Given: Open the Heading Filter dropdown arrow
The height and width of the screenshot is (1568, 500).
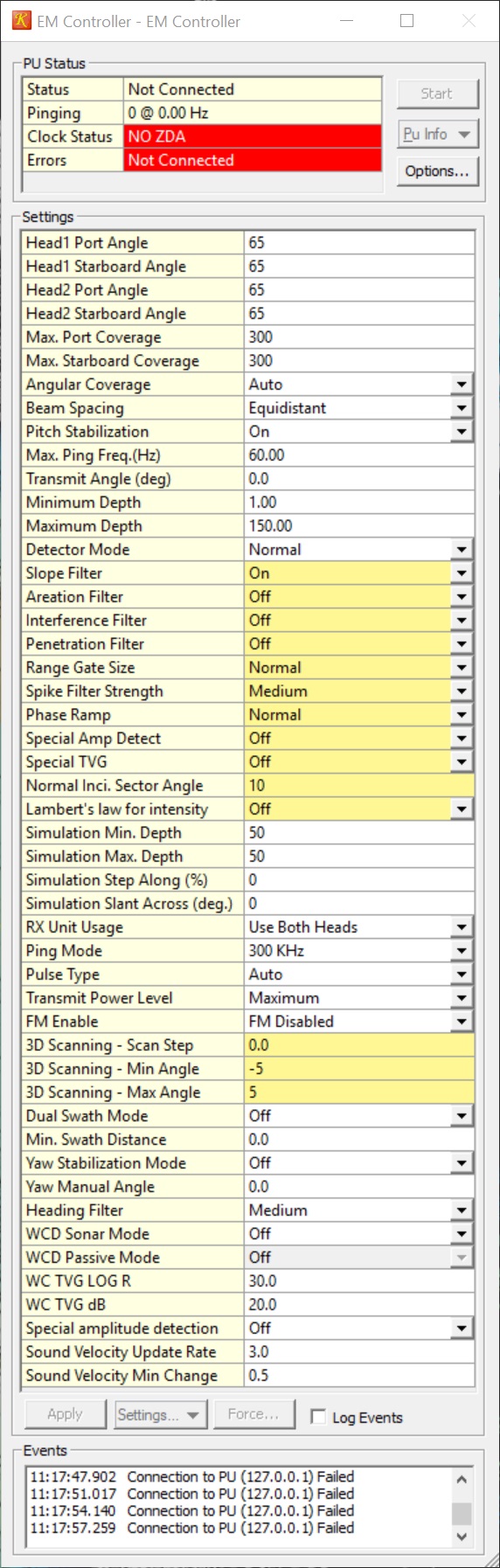Looking at the screenshot, I should (462, 1211).
